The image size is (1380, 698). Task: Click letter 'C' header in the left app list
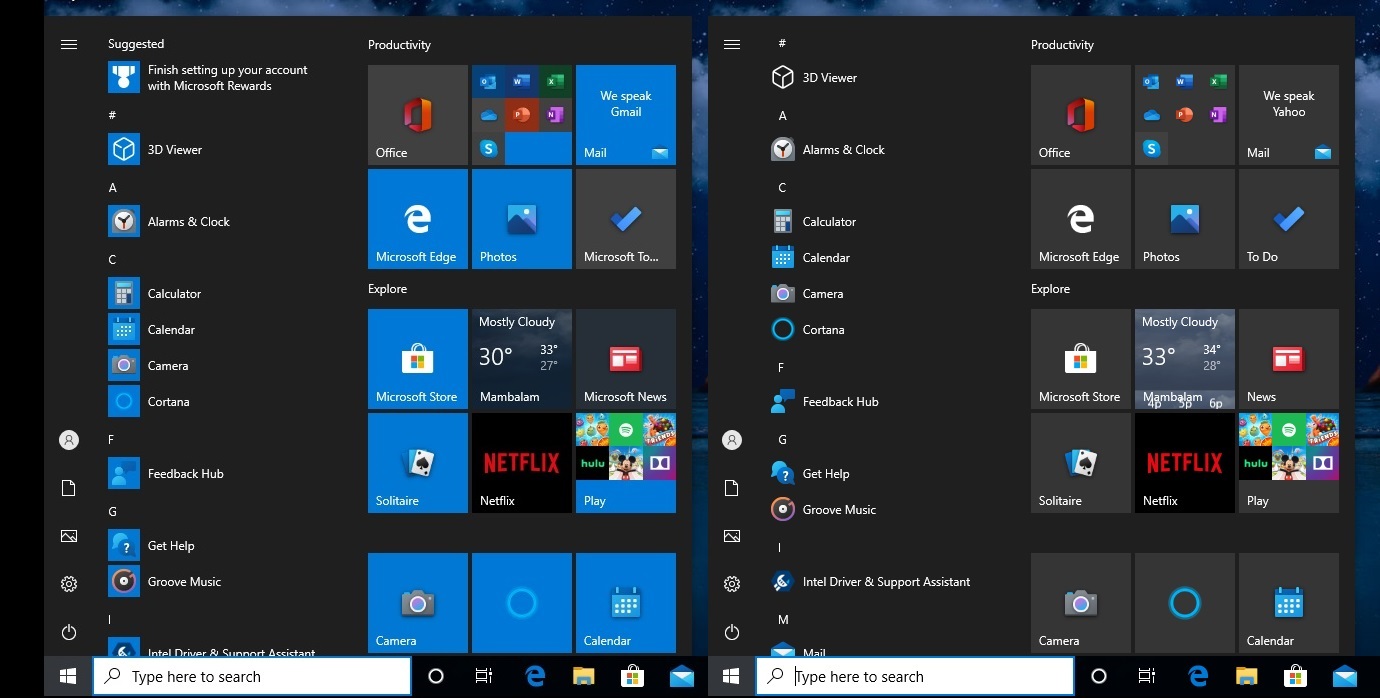click(113, 260)
